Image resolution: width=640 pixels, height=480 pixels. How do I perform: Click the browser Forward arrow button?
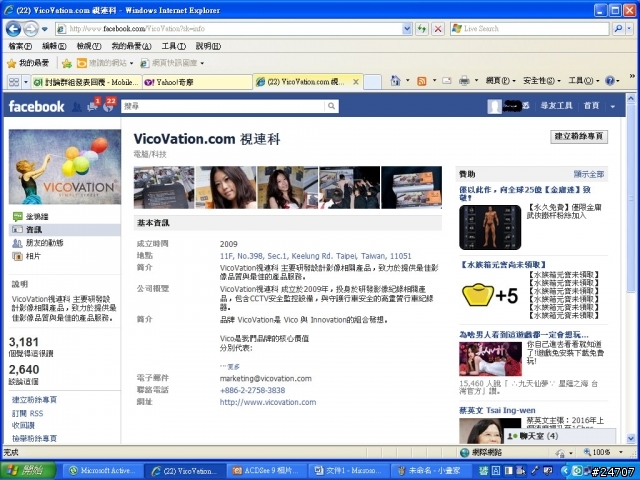[x=30, y=29]
